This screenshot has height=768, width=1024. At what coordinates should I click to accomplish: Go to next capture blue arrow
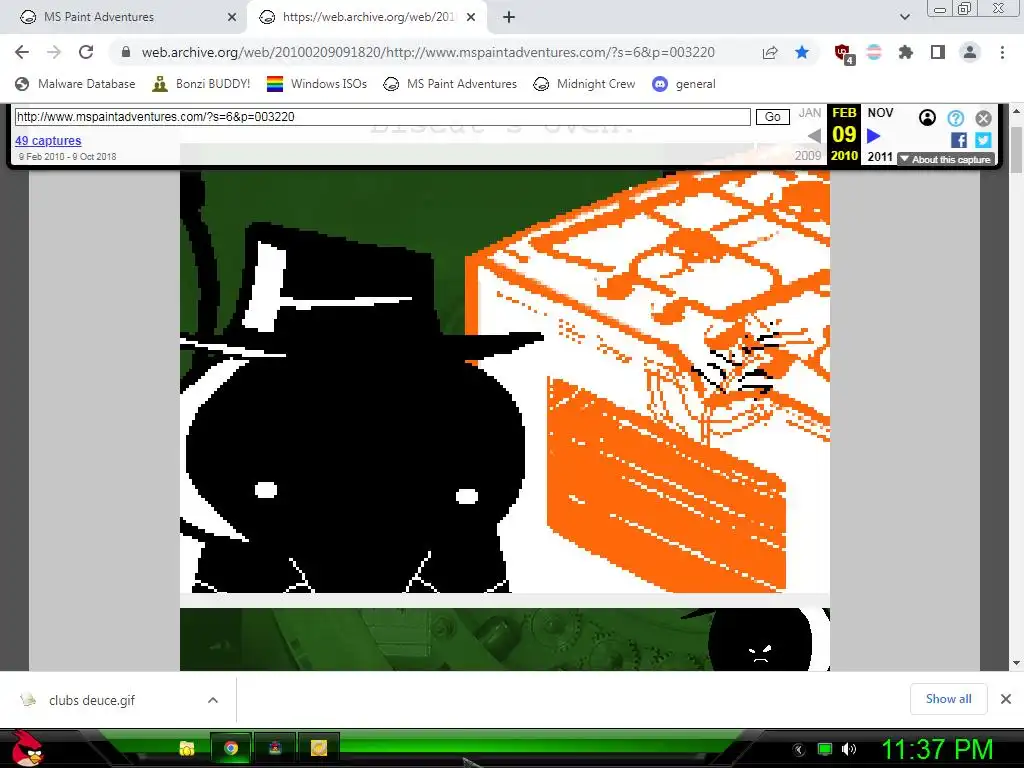[873, 136]
